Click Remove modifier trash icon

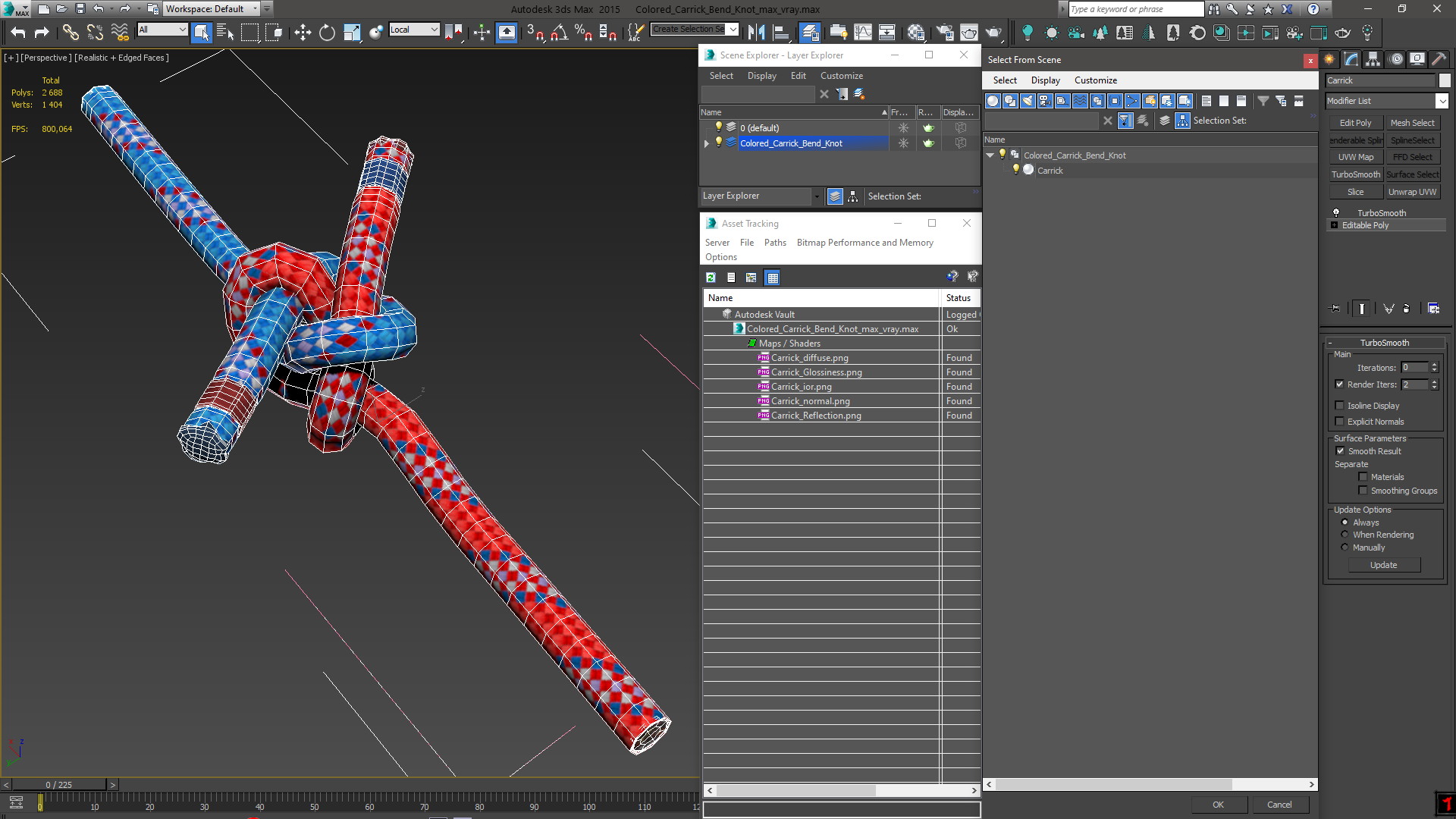[1407, 308]
